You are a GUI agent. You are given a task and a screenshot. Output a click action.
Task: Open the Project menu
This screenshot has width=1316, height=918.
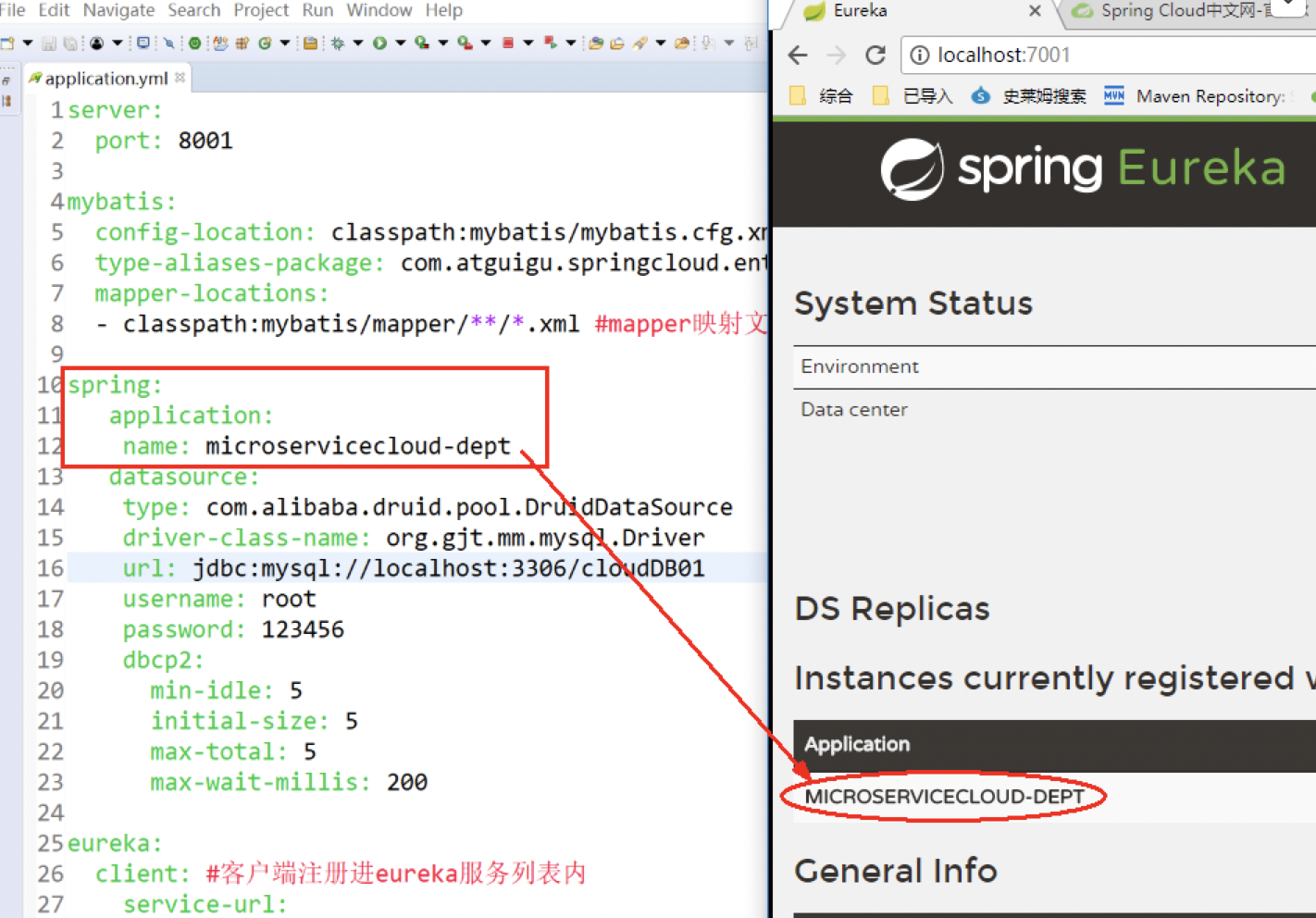[261, 10]
